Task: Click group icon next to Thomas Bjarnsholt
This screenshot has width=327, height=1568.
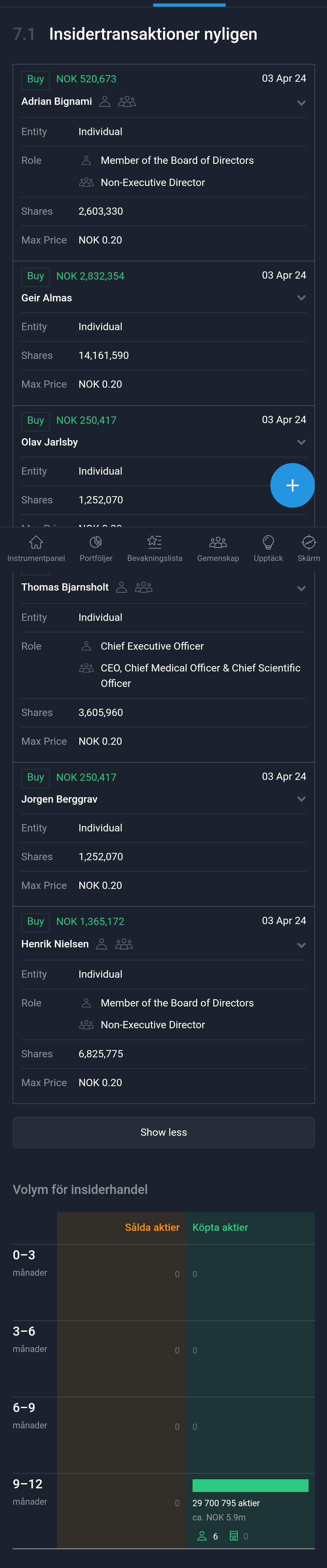Action: [144, 587]
